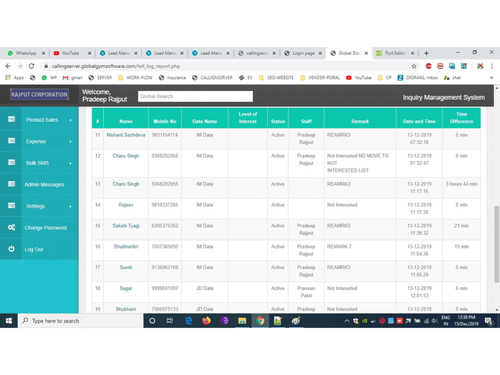Click the Sagar name link

126,288
